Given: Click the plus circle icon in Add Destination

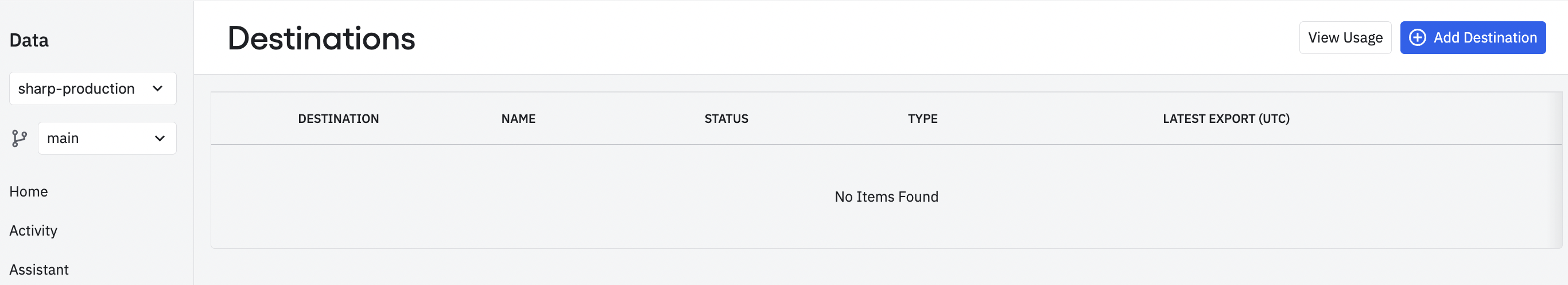Looking at the screenshot, I should (1417, 38).
